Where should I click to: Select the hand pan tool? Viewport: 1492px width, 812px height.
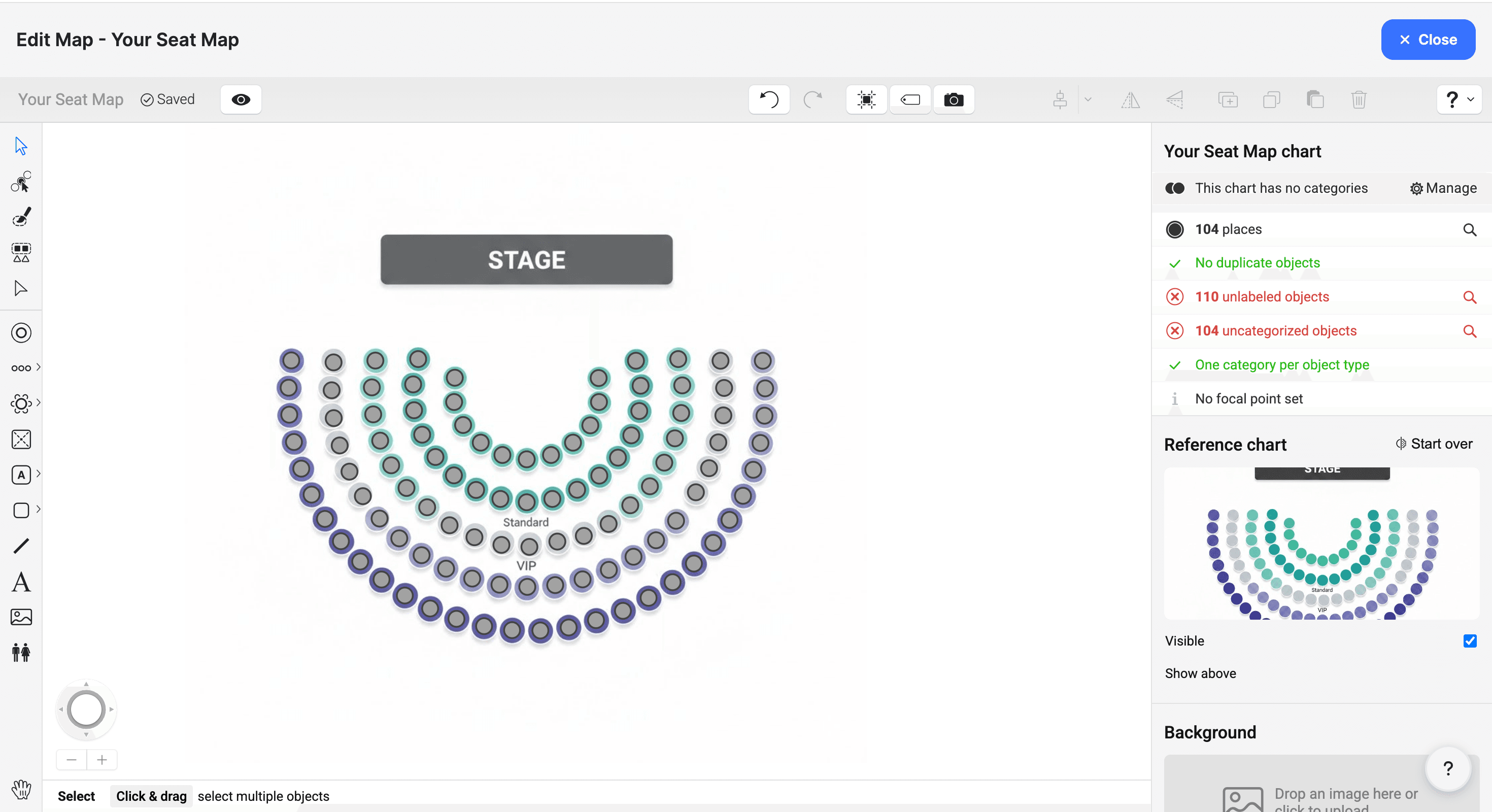[21, 789]
